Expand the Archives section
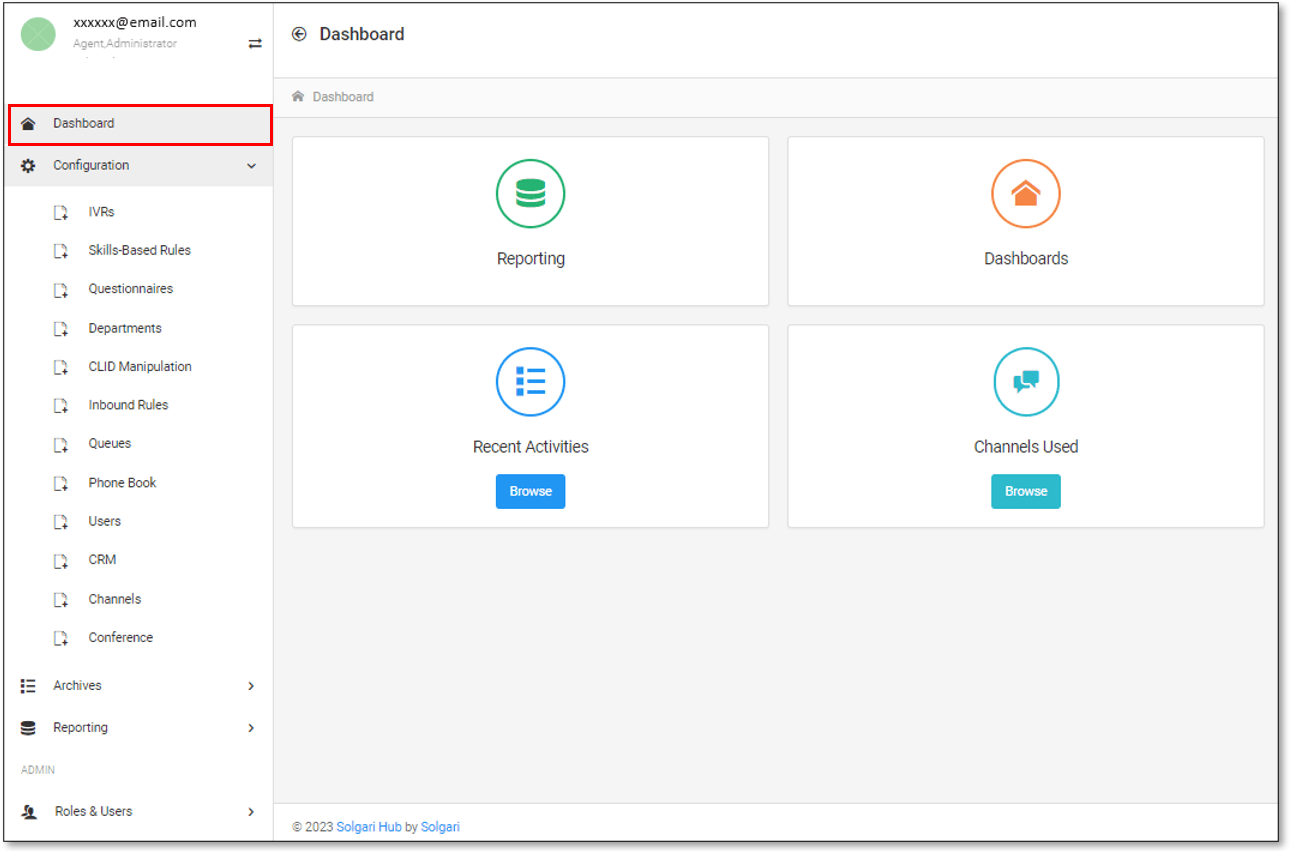Screen dimensions: 1292x851 (251, 685)
